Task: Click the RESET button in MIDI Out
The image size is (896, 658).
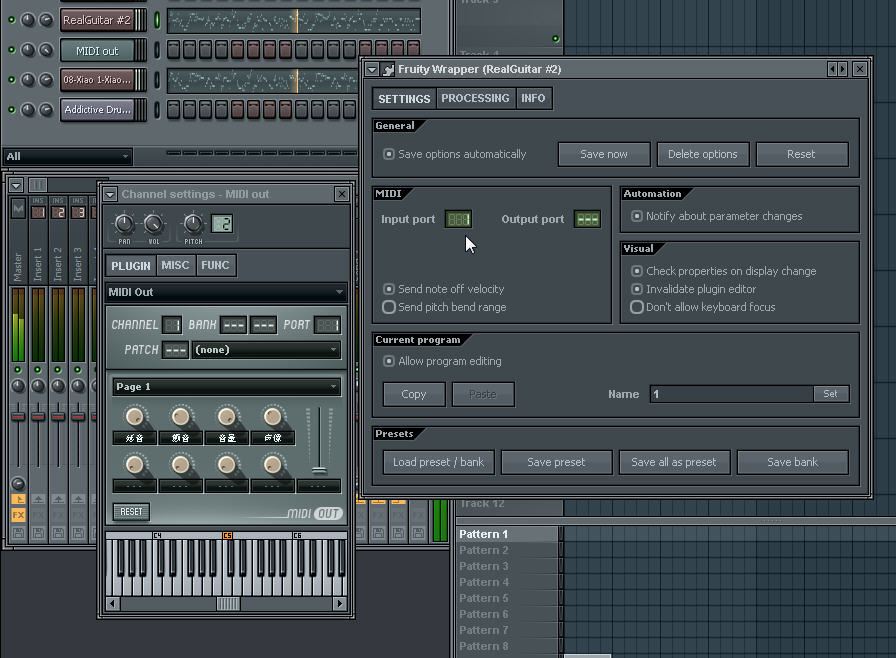Action: point(131,512)
